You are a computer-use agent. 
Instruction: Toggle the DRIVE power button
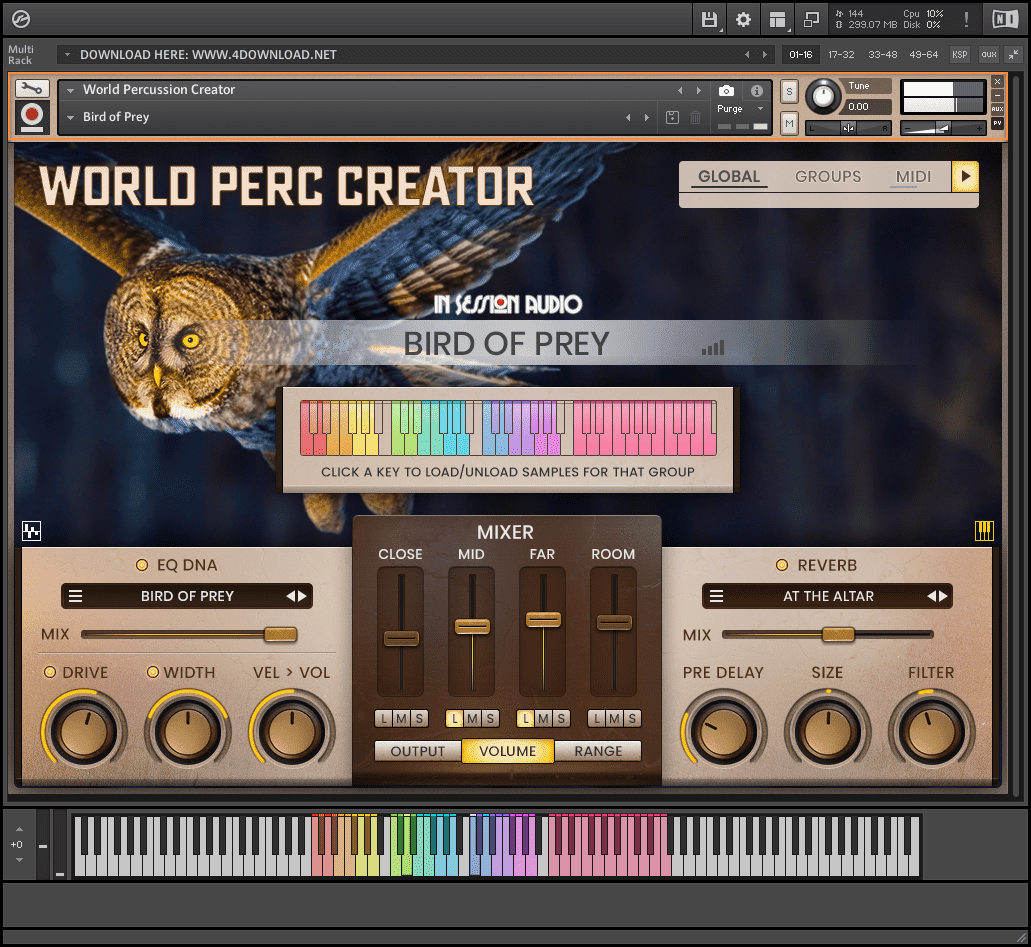(49, 672)
